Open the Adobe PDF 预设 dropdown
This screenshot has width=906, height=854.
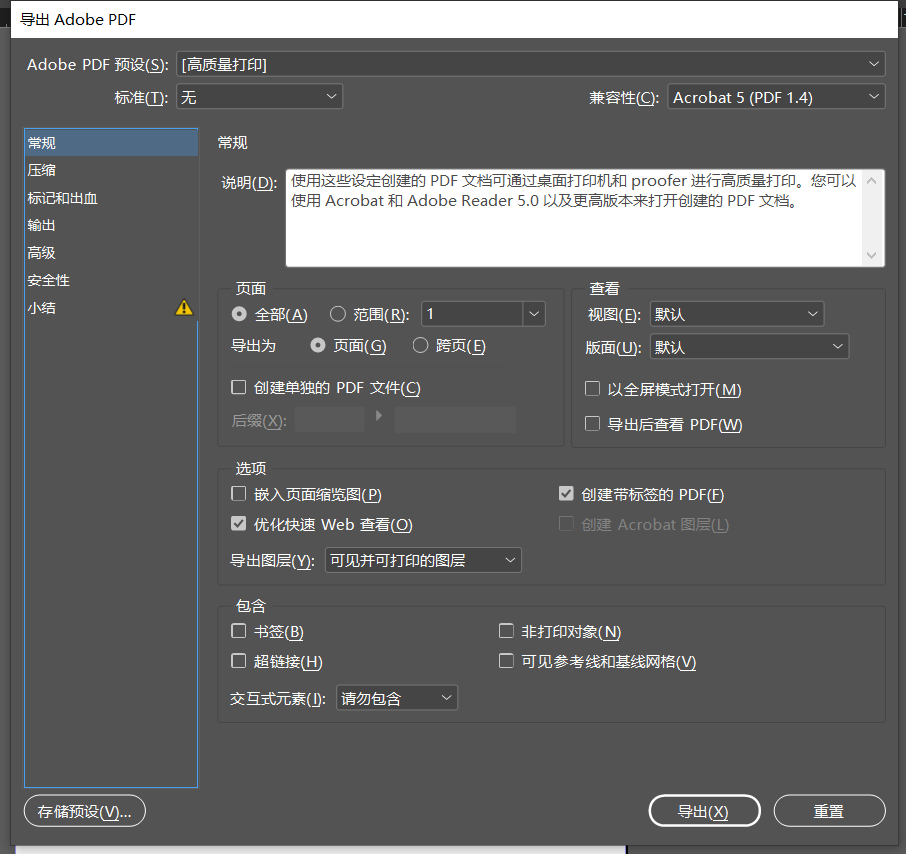[530, 64]
